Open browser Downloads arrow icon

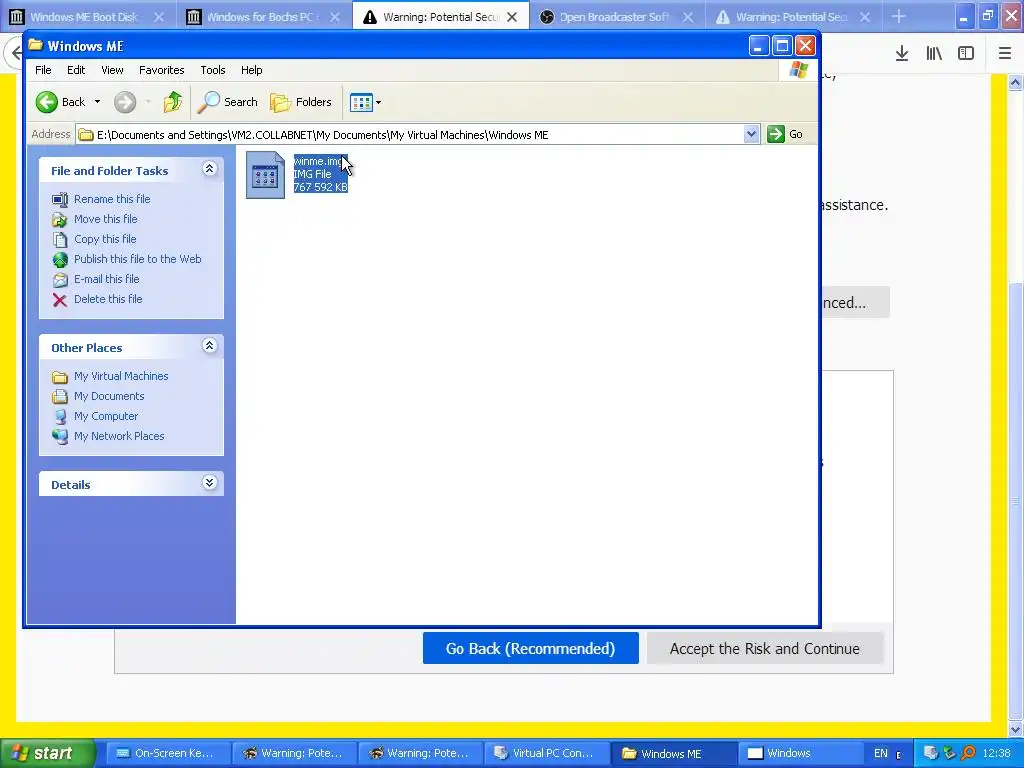pos(902,54)
